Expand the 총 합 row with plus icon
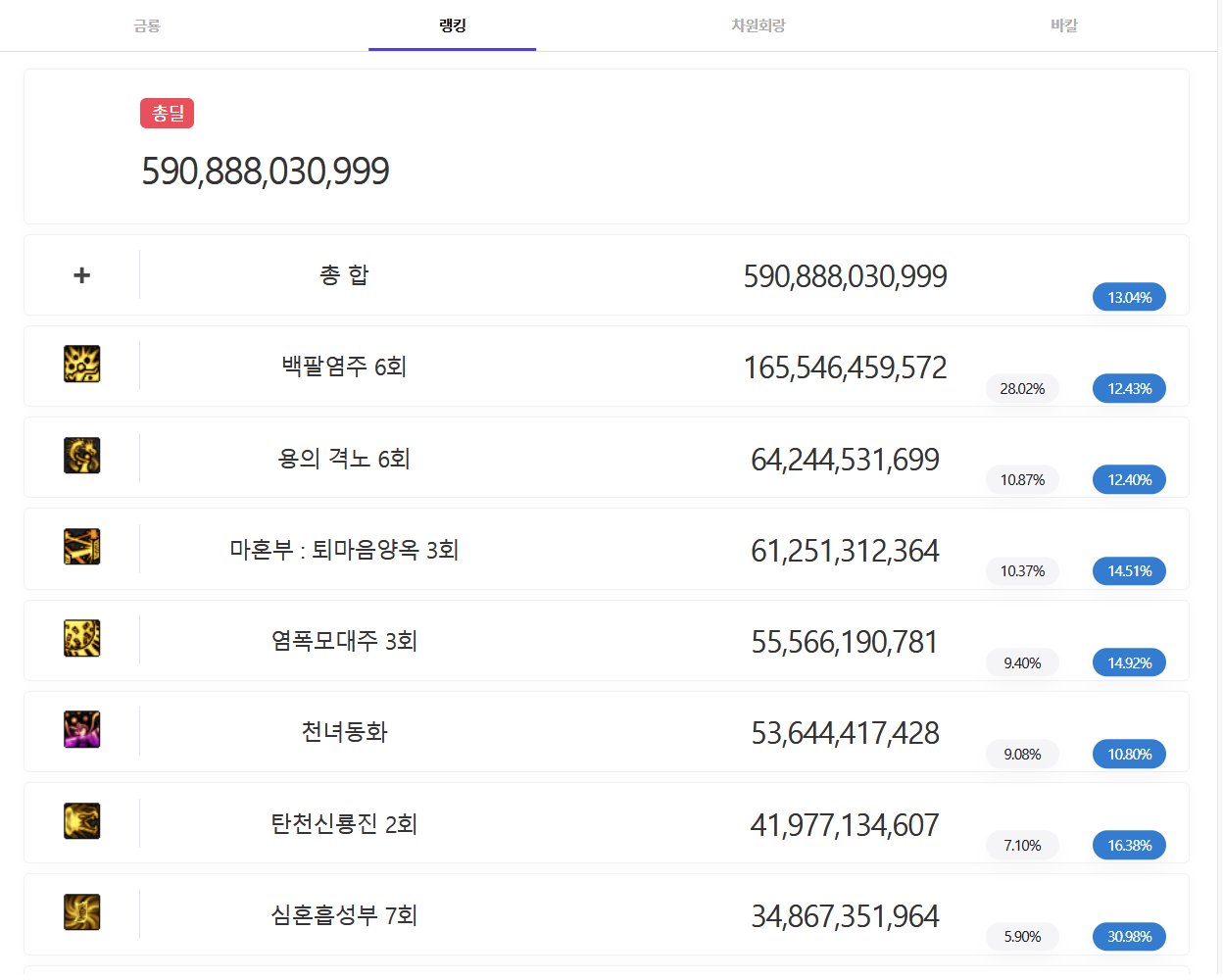The height and width of the screenshot is (980, 1223). (x=82, y=275)
